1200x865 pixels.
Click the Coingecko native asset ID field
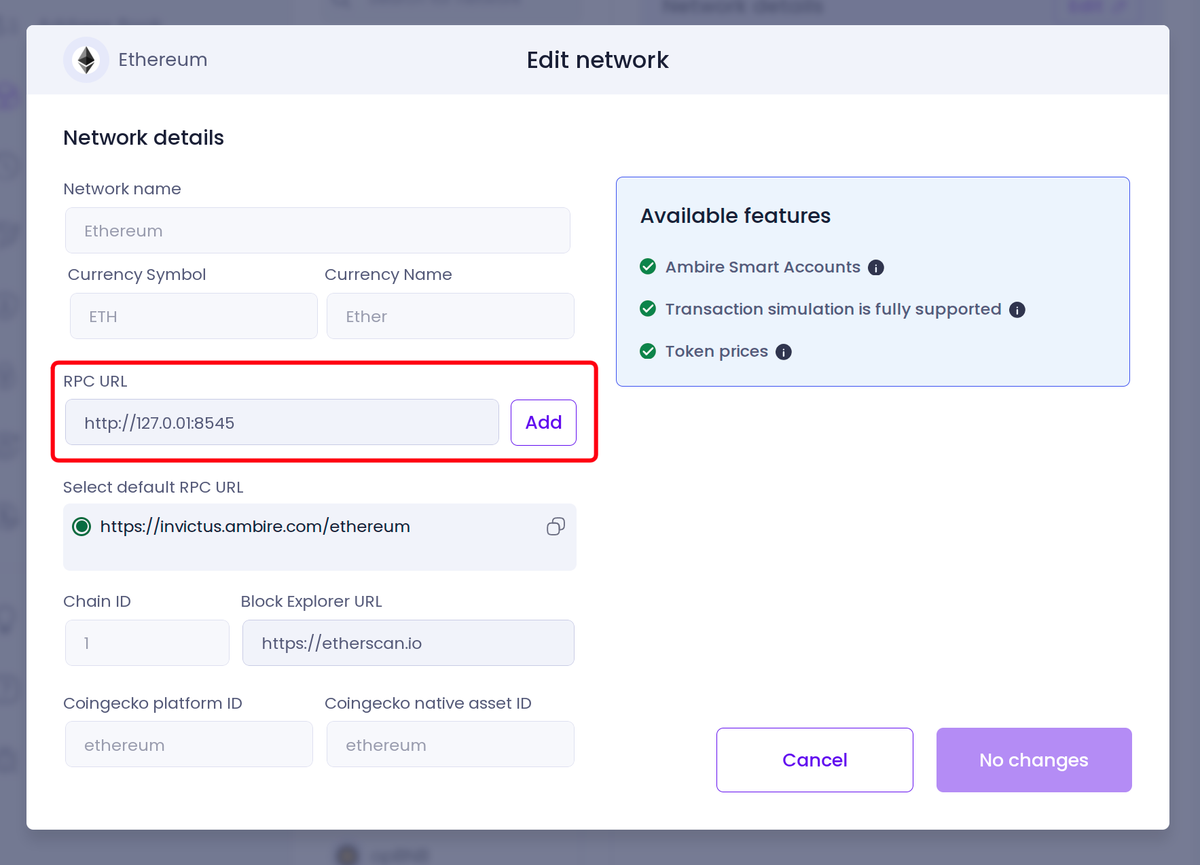pyautogui.click(x=450, y=745)
